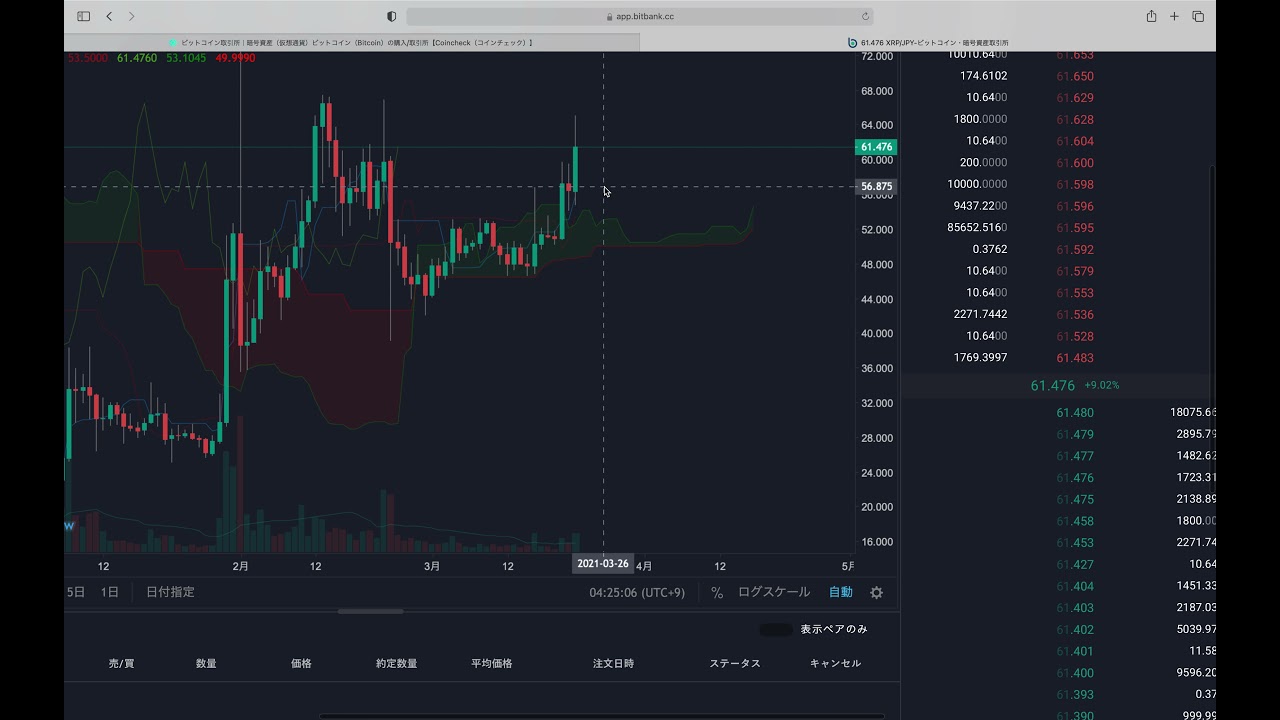
Task: Click the Safari share icon
Action: 1151,16
